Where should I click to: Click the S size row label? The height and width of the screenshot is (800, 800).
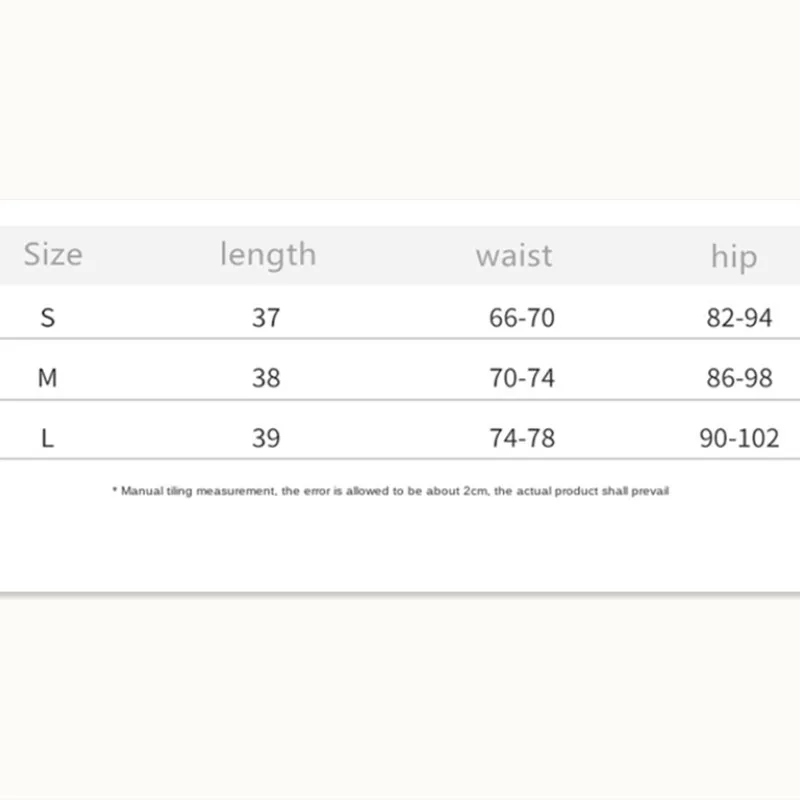(x=48, y=318)
